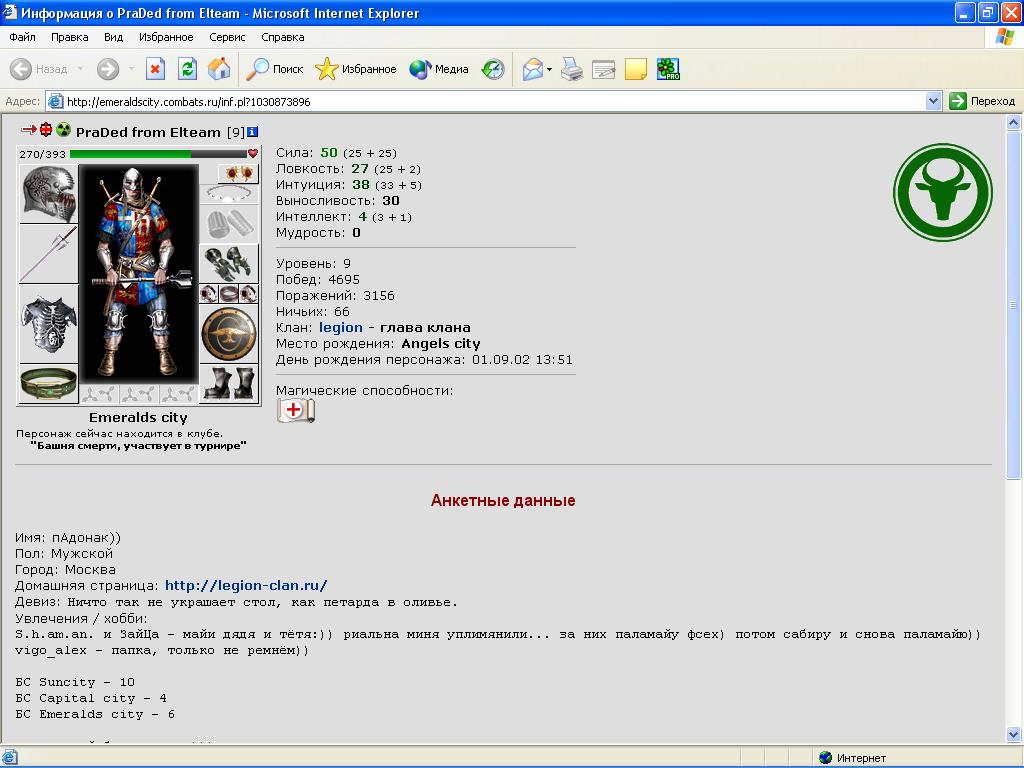Click the Переход go button
The height and width of the screenshot is (768, 1024).
pos(982,101)
